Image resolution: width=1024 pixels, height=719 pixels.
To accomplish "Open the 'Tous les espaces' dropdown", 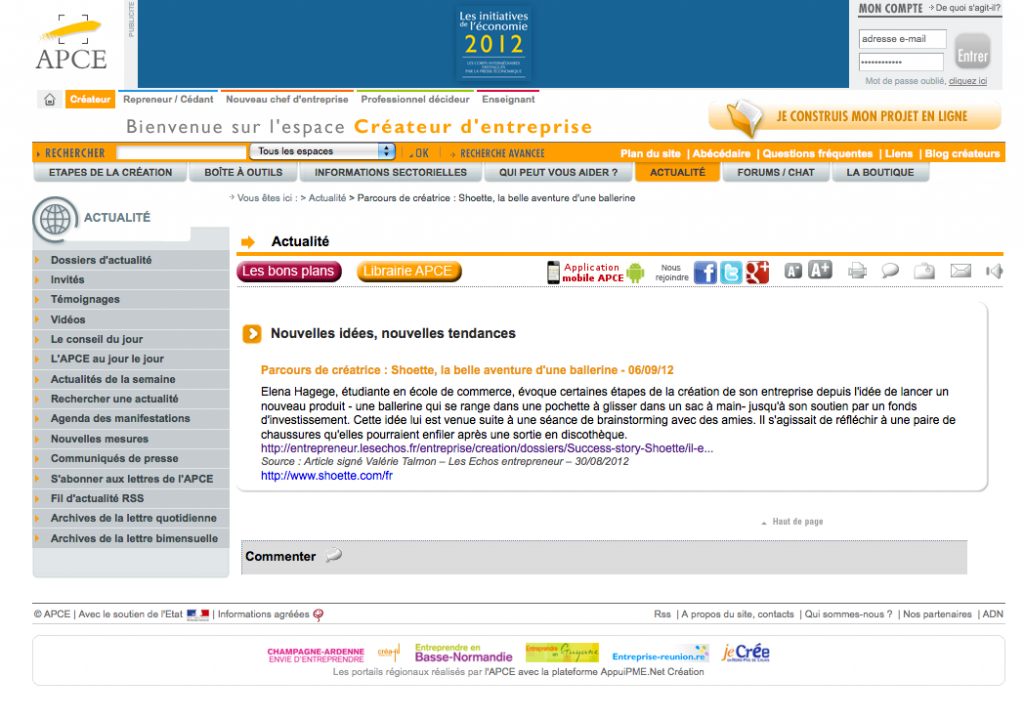I will pyautogui.click(x=322, y=152).
